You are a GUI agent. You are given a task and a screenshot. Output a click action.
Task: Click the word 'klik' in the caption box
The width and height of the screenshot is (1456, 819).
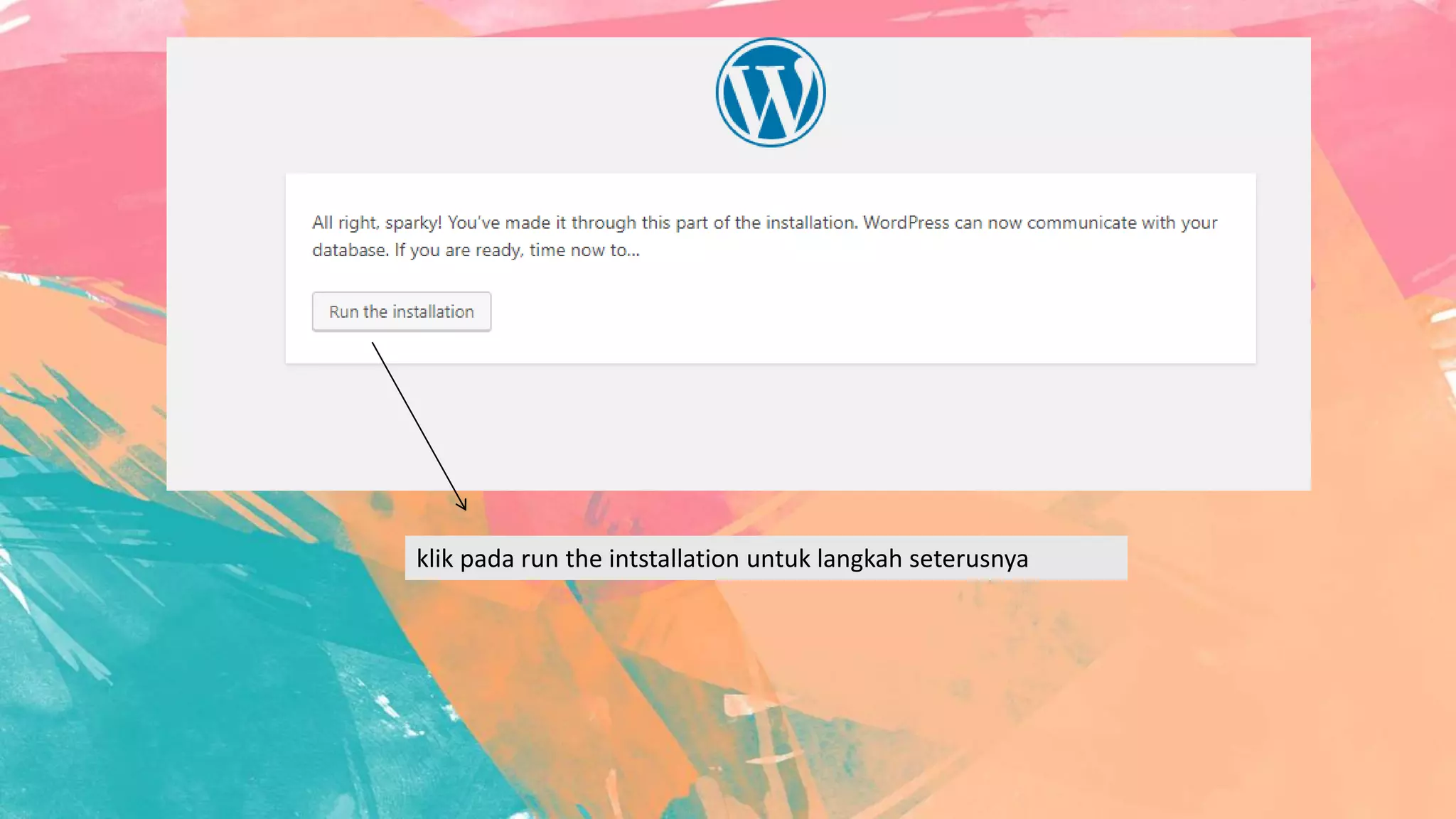(434, 559)
